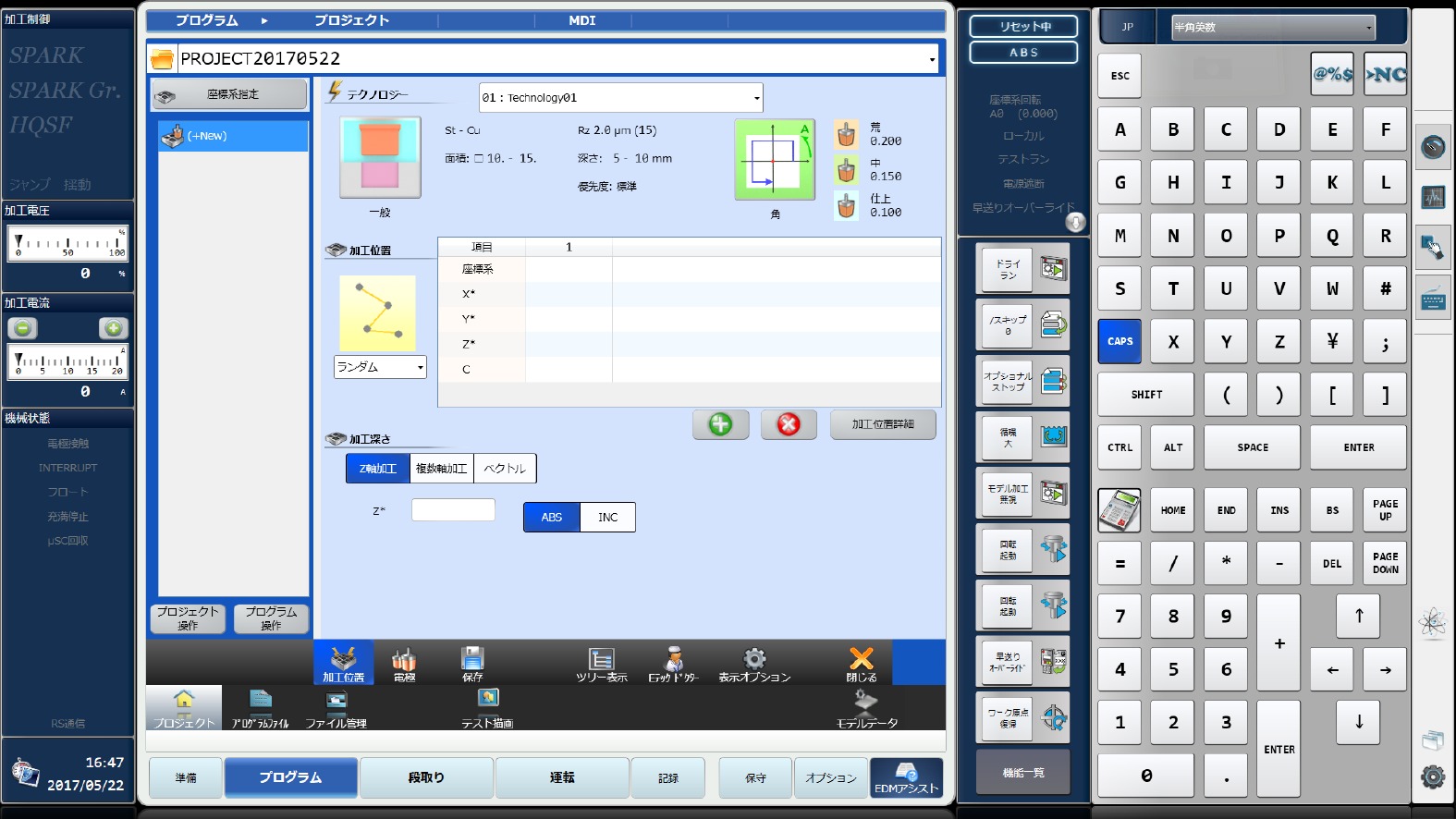Switch to the 段取り bottom tab

point(426,777)
